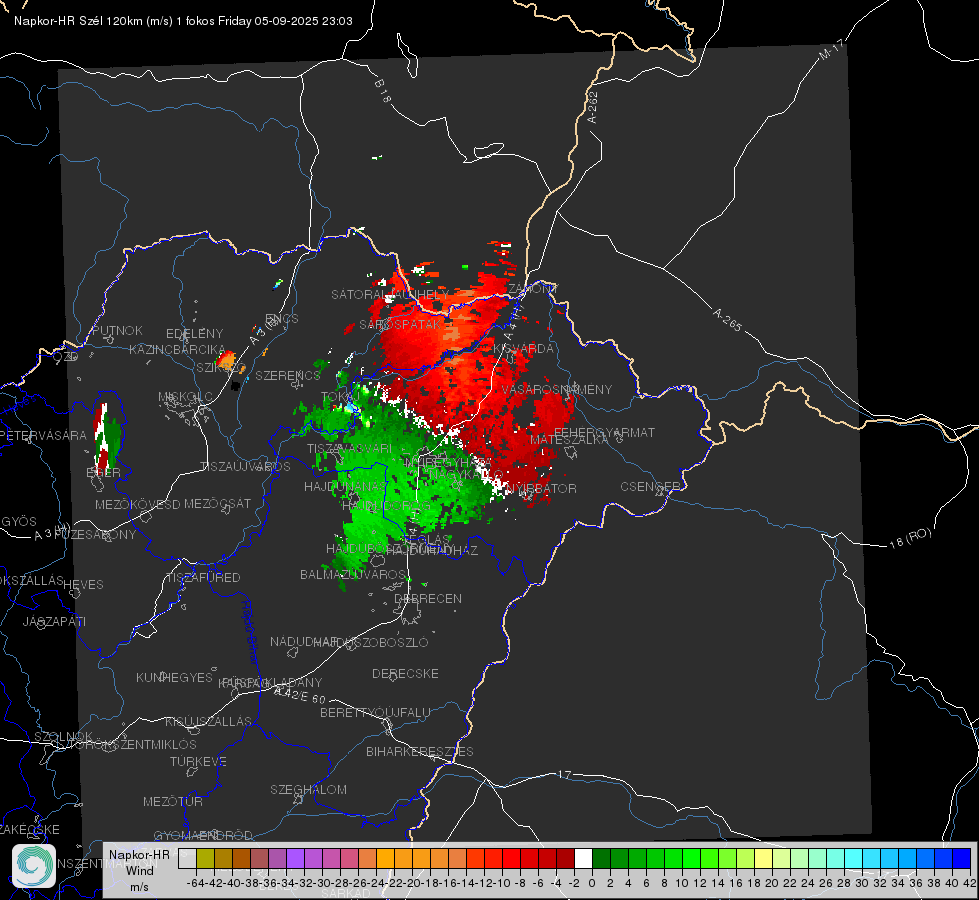Click the CSENGER town label
The image size is (979, 900).
tap(651, 487)
